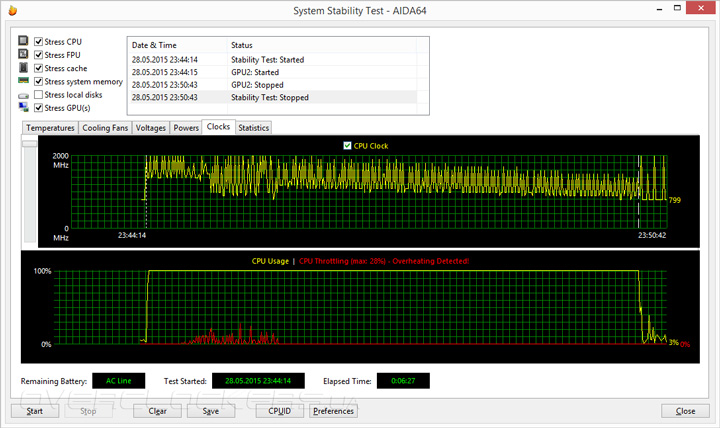Click the 799 MHz current clock readout

pyautogui.click(x=675, y=200)
